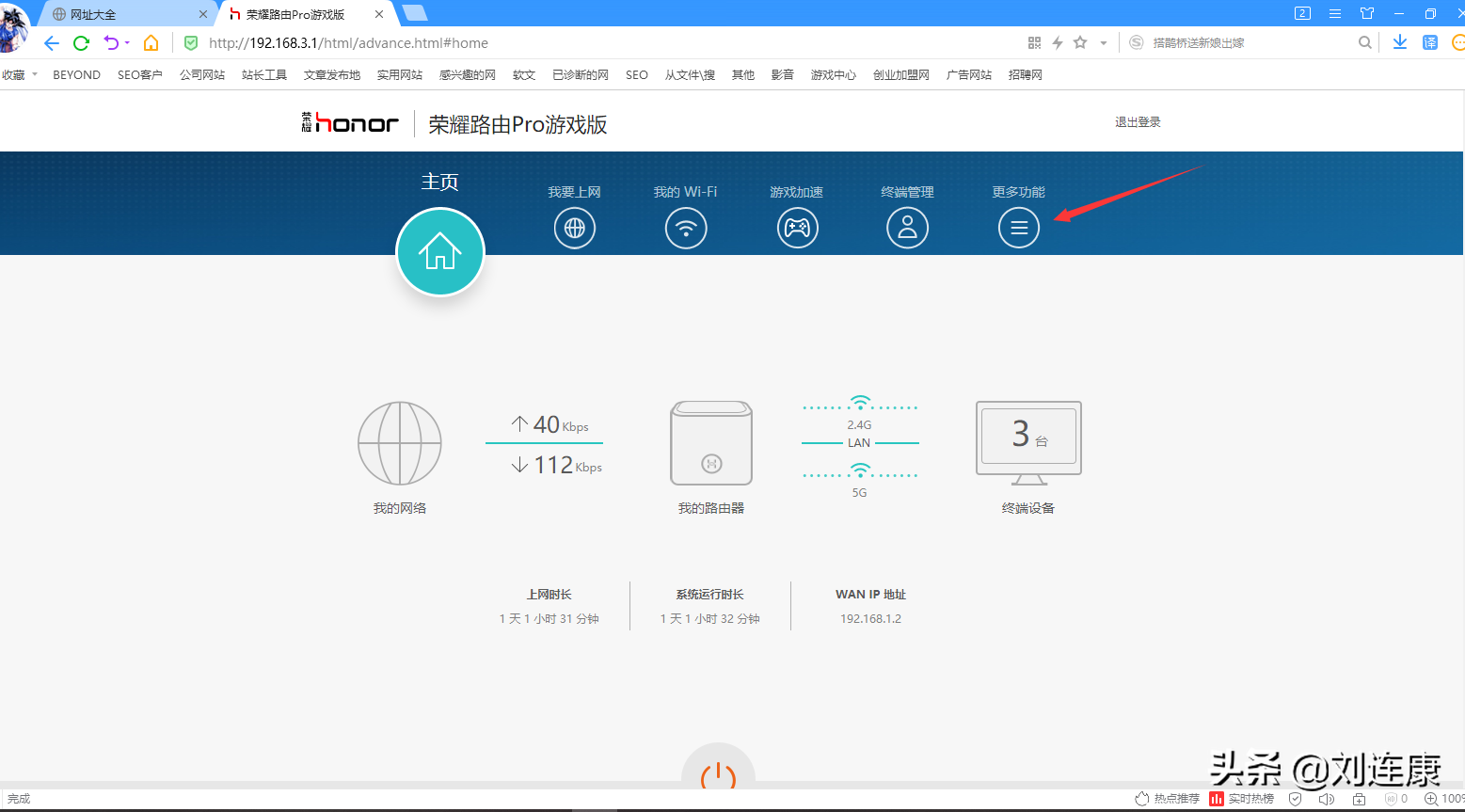Click the search box beside address bar
The image size is (1465, 812).
point(1251,42)
